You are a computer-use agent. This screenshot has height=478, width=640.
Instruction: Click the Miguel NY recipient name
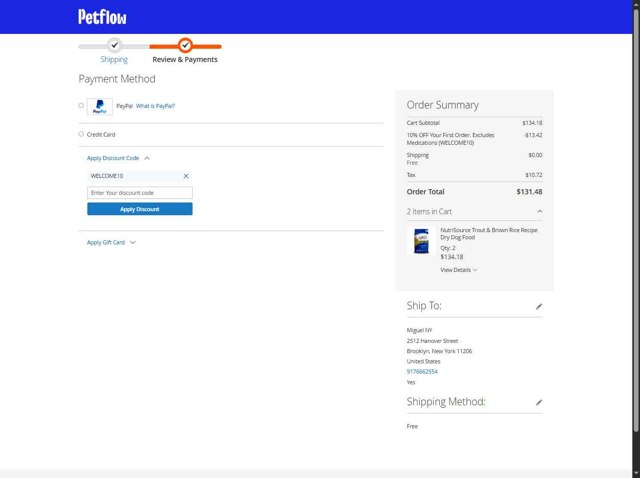[419, 330]
